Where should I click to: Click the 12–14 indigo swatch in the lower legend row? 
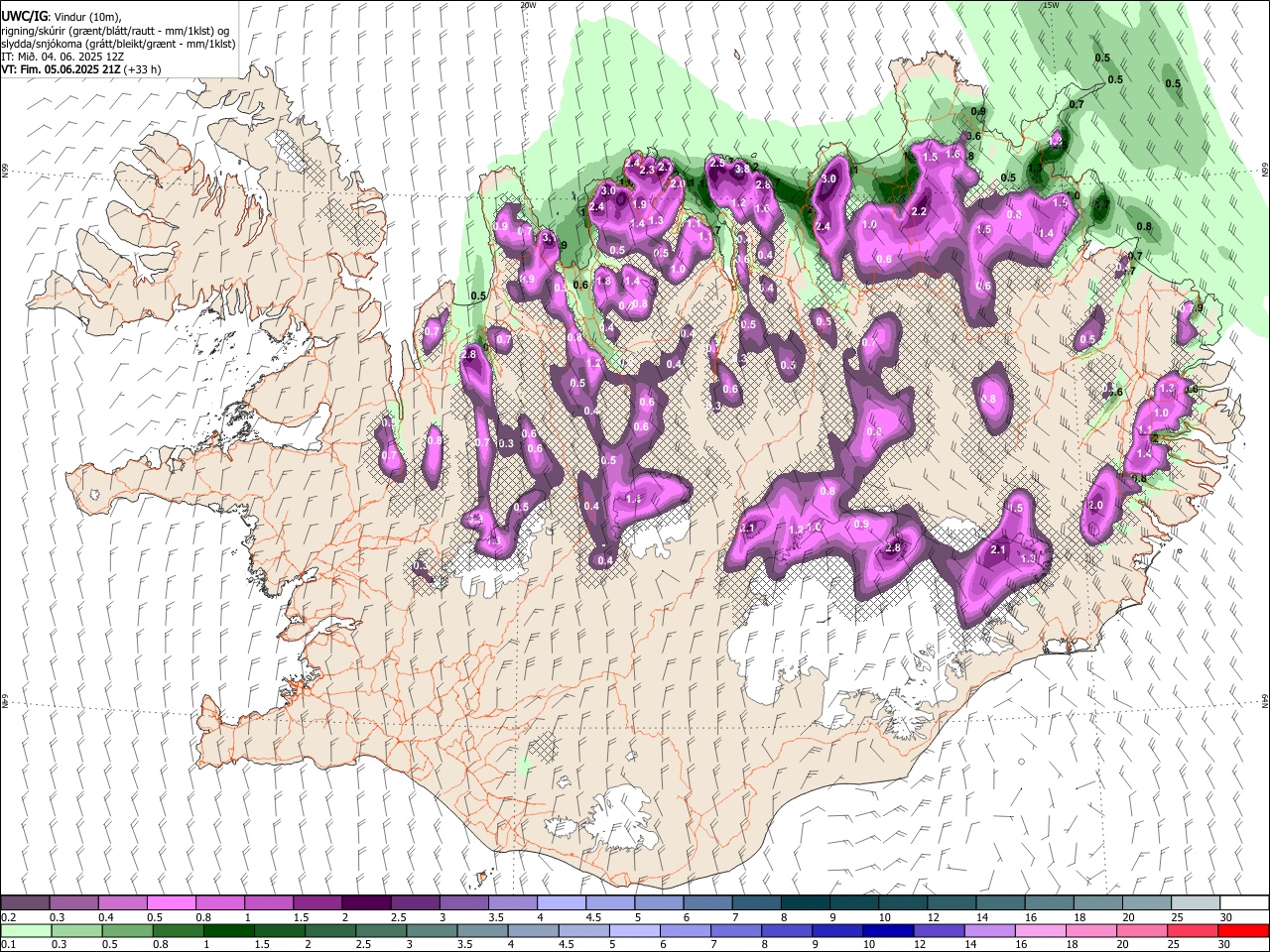click(x=940, y=930)
